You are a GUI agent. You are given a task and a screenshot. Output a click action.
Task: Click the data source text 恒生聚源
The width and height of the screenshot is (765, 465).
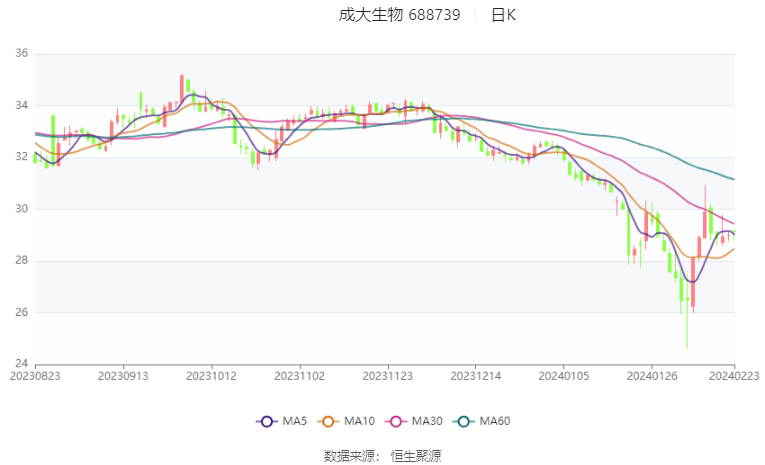click(x=416, y=456)
